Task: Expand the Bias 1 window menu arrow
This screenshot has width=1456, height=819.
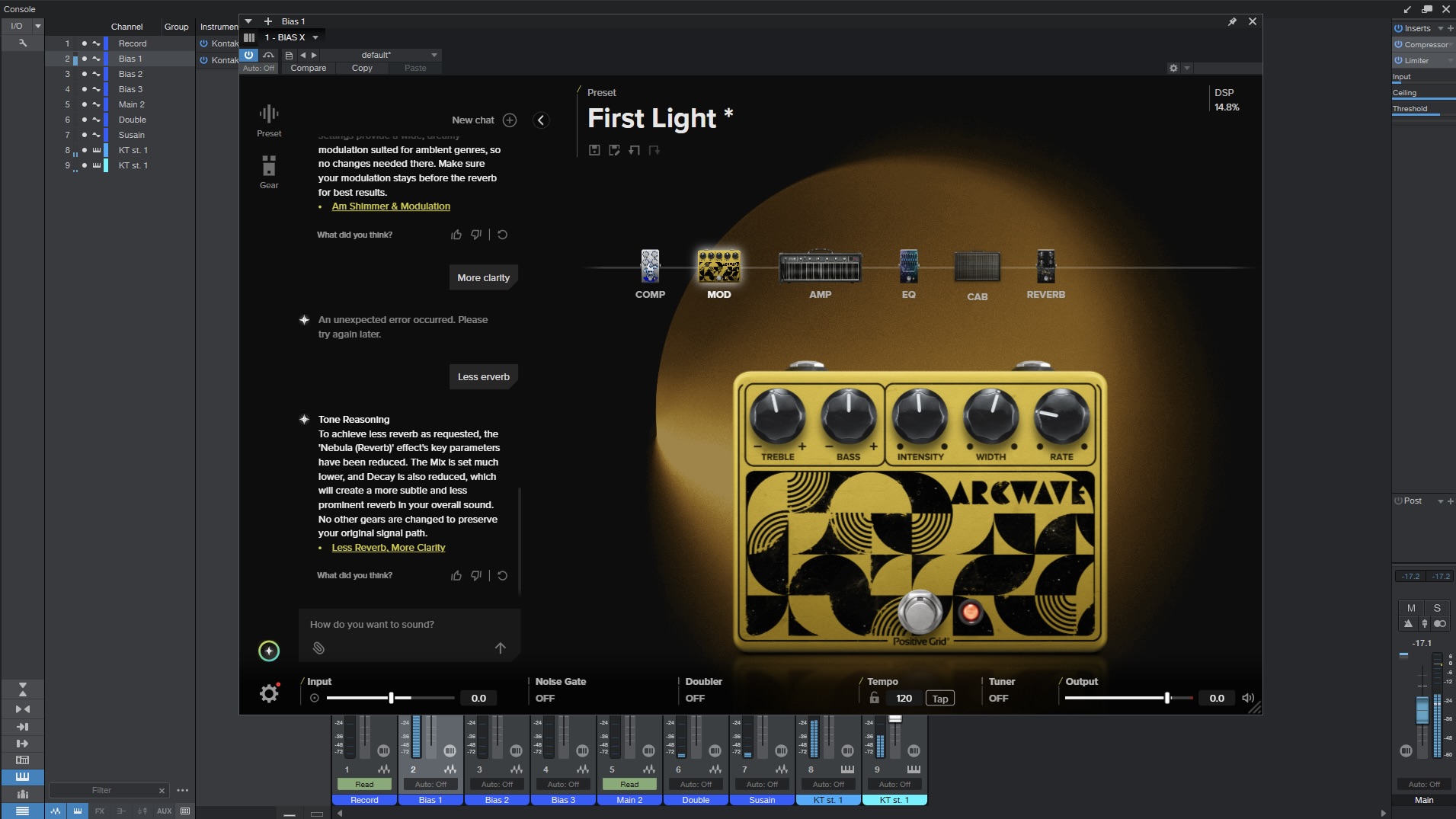Action: tap(248, 21)
